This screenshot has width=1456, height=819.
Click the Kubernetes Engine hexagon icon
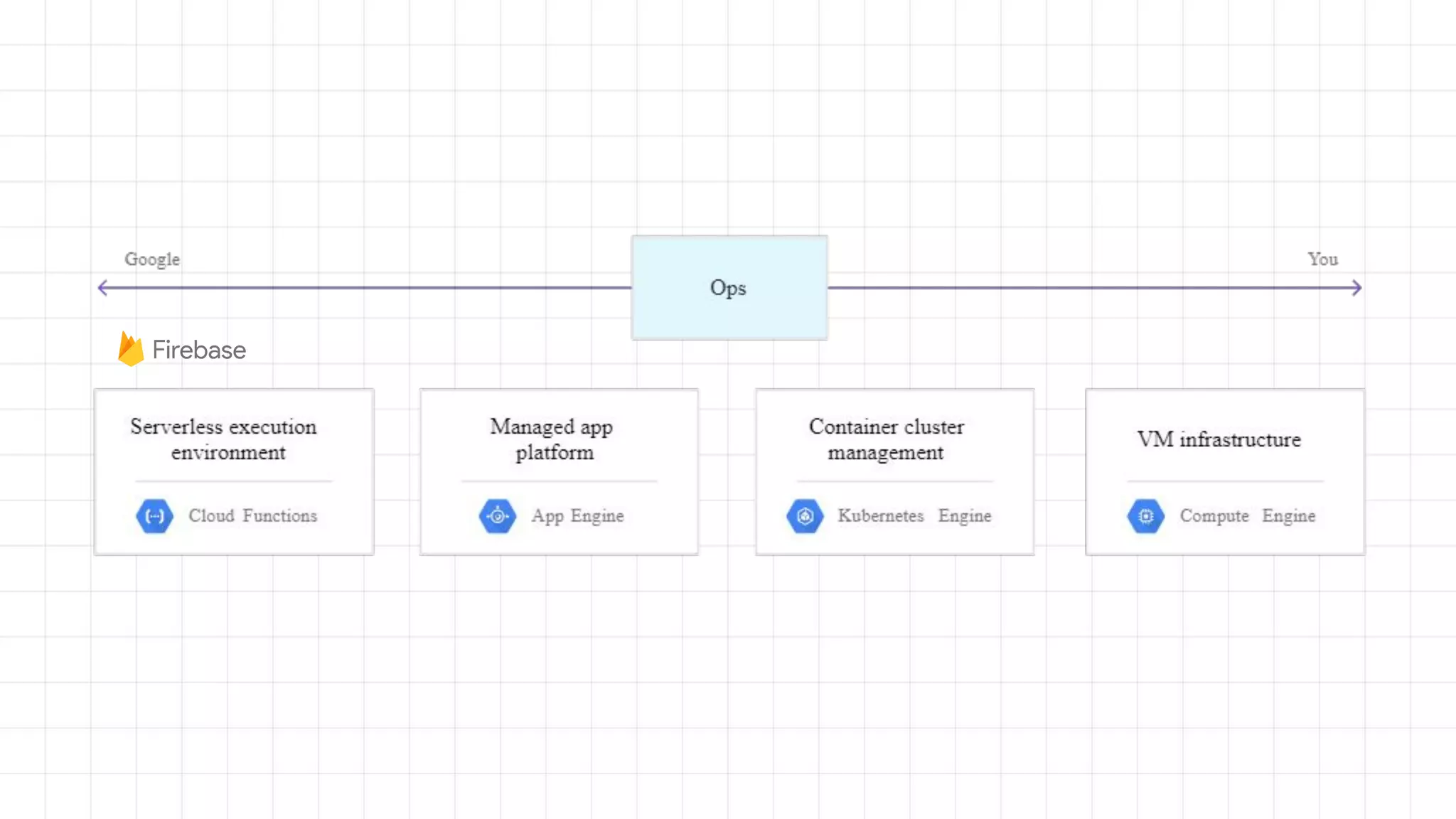805,516
